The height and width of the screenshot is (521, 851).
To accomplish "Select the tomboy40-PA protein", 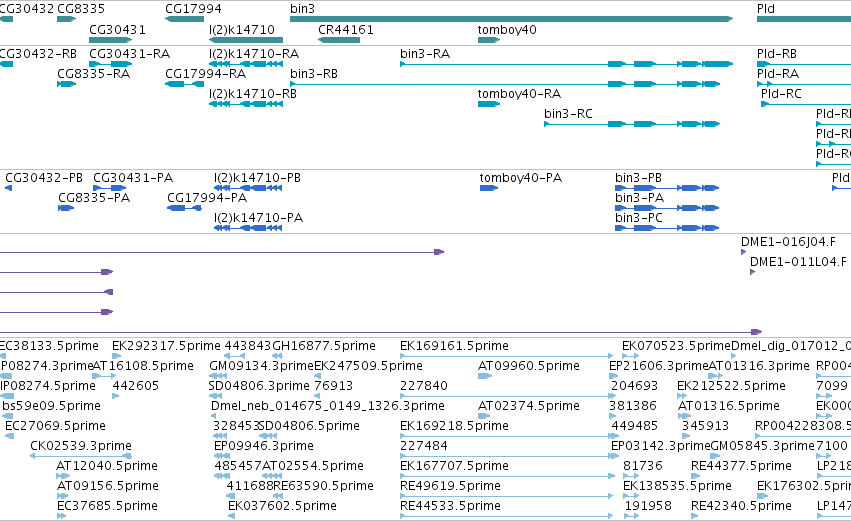I will (489, 188).
